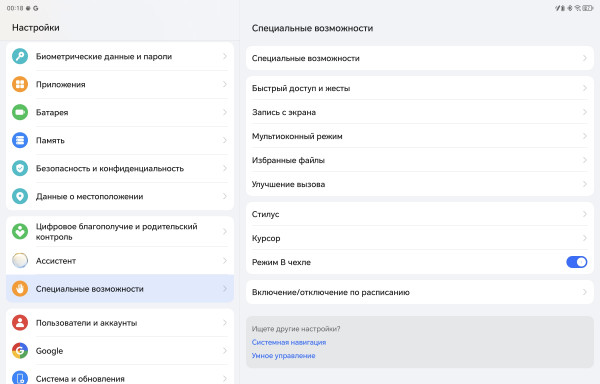Click the shield icon for Безопасность и конфиденциальность
This screenshot has height=384, width=600.
coord(20,168)
